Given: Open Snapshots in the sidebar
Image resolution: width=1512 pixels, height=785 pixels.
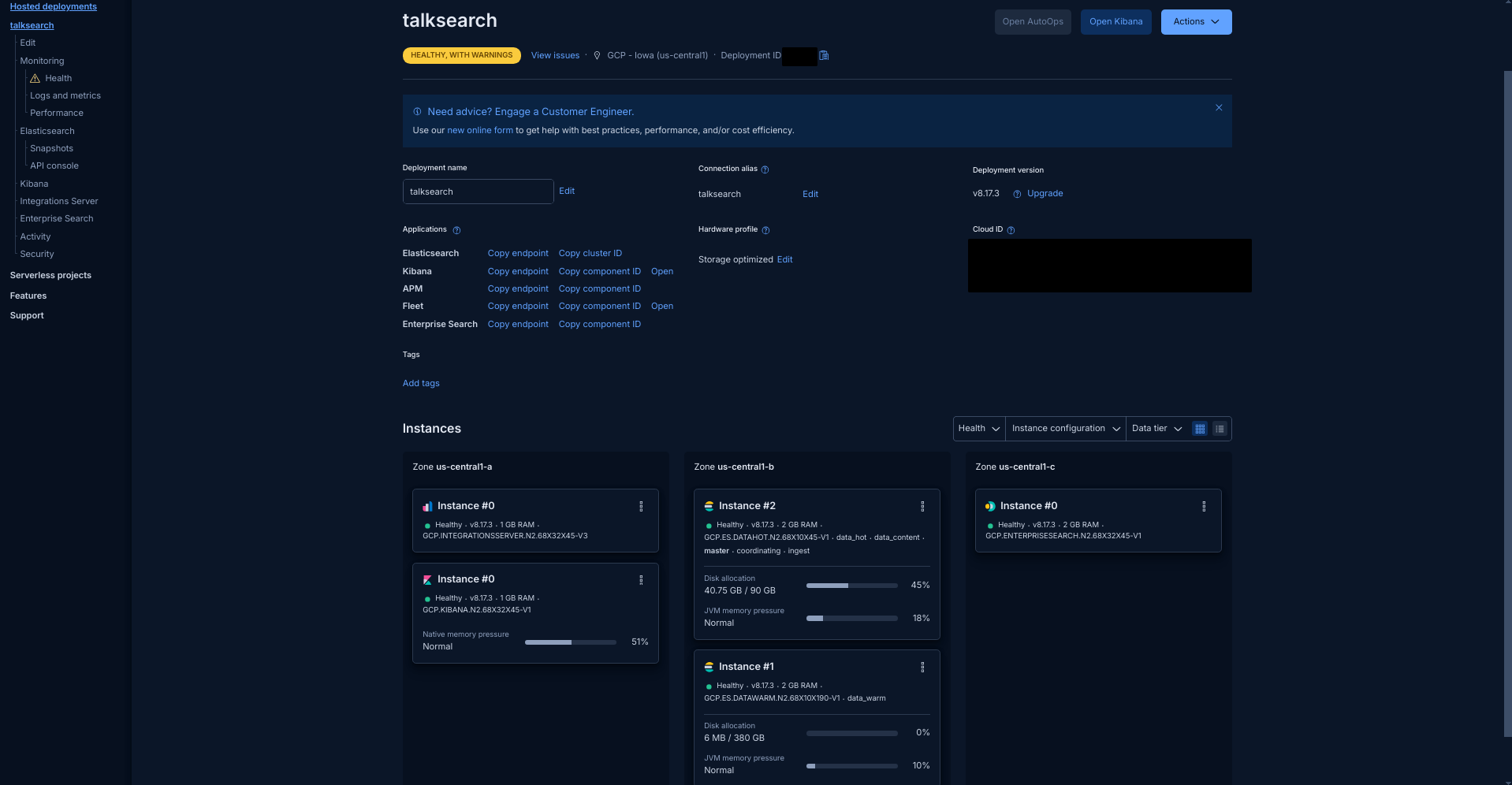Looking at the screenshot, I should (x=52, y=149).
